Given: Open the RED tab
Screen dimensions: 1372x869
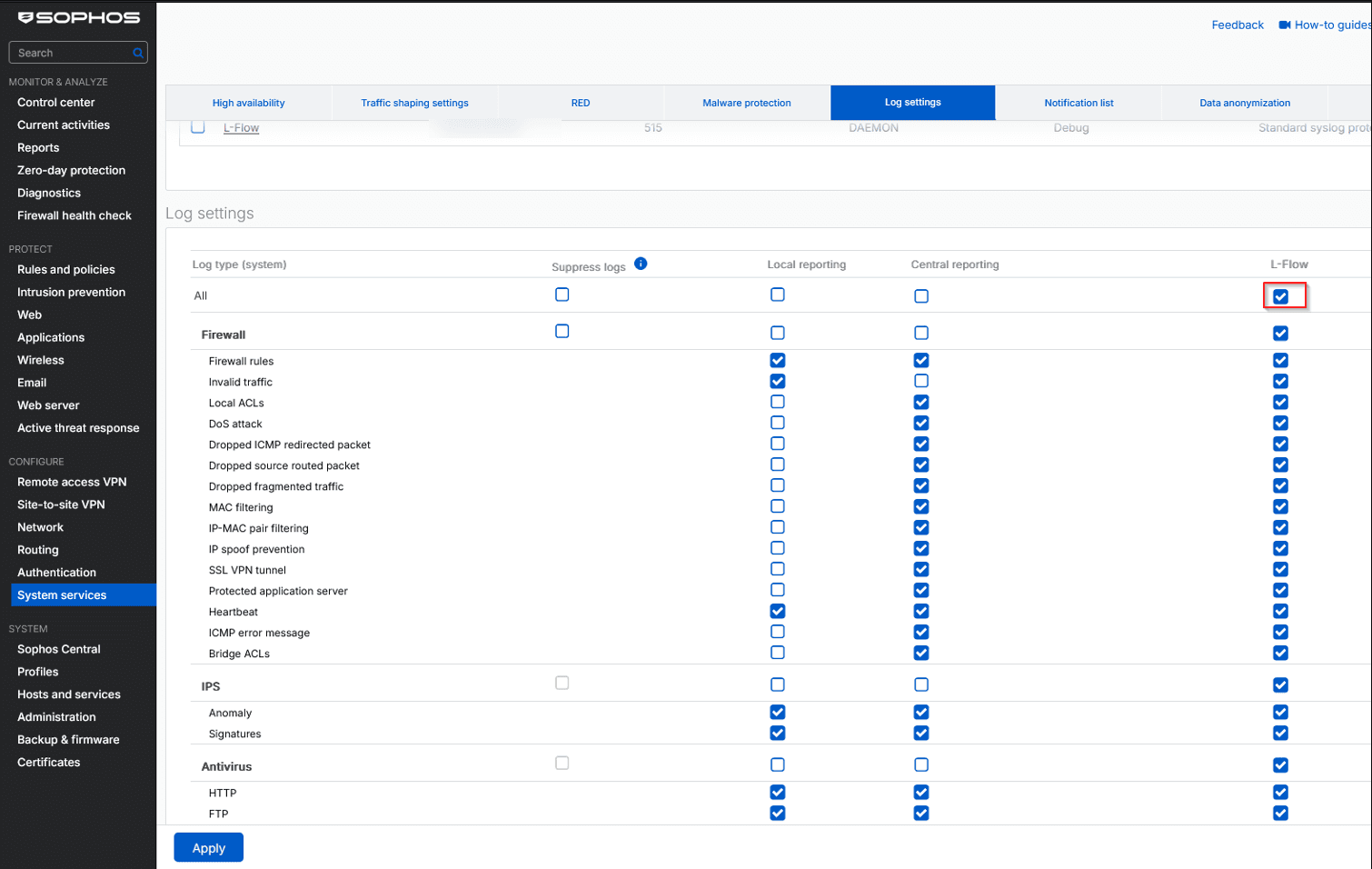Looking at the screenshot, I should point(581,103).
